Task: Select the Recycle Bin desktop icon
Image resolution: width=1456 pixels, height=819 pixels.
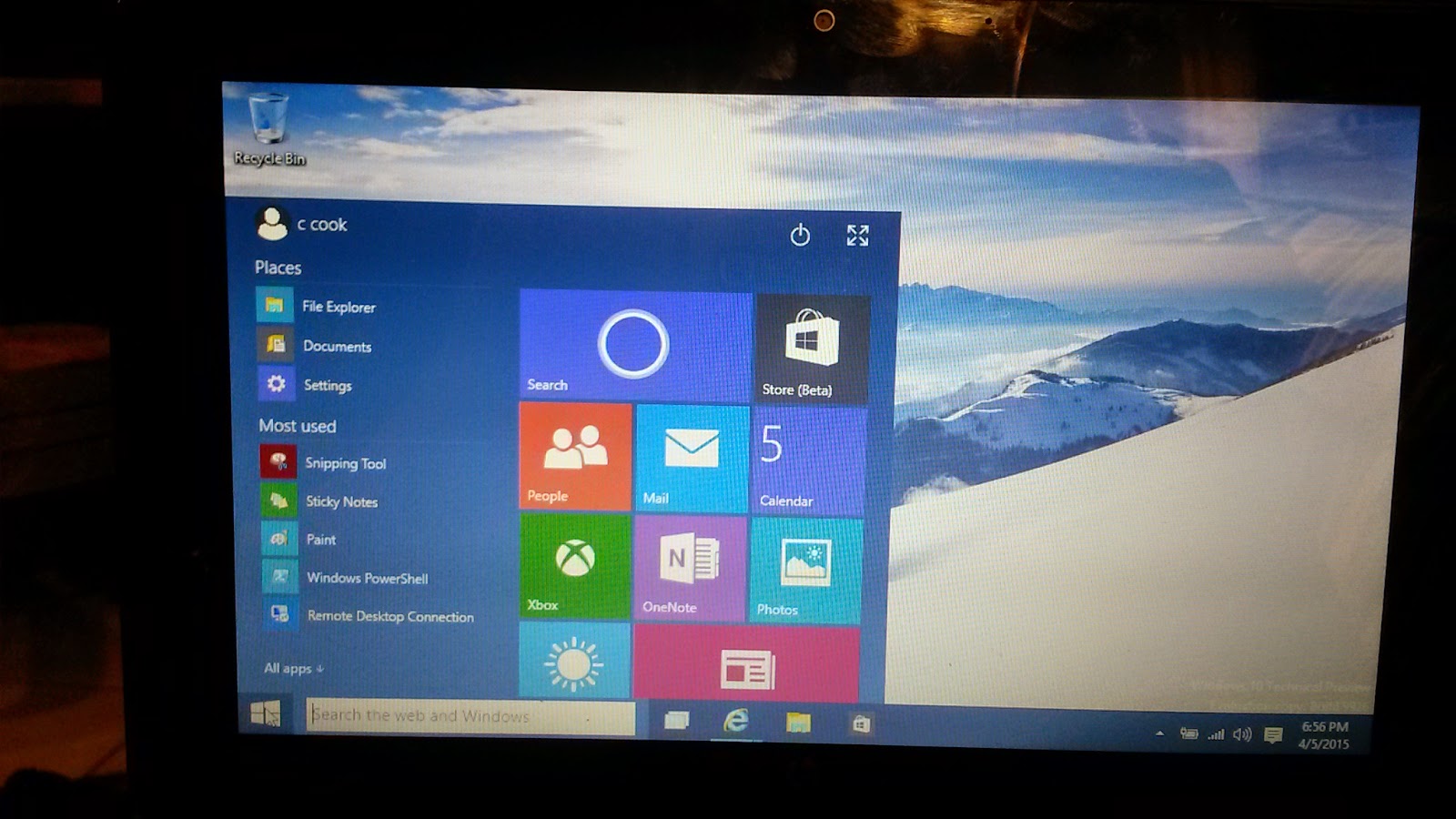Action: [x=269, y=129]
